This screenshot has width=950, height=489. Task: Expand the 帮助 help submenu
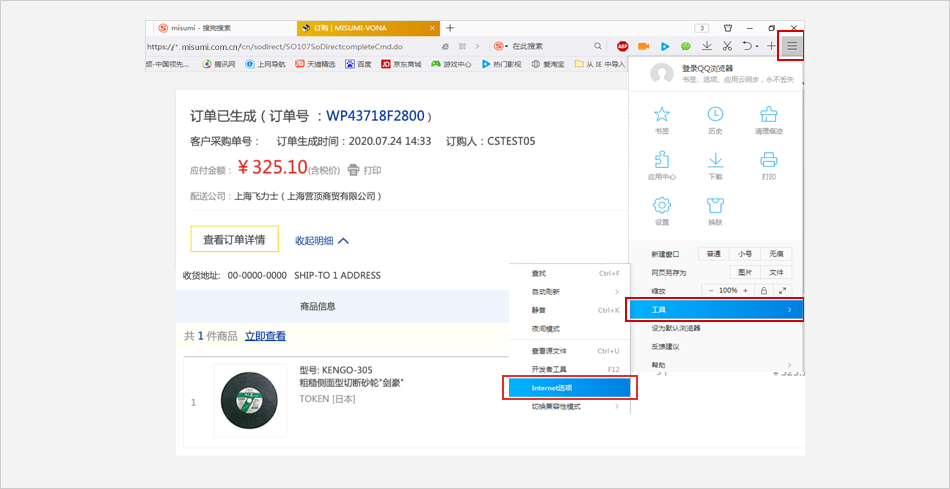point(715,364)
